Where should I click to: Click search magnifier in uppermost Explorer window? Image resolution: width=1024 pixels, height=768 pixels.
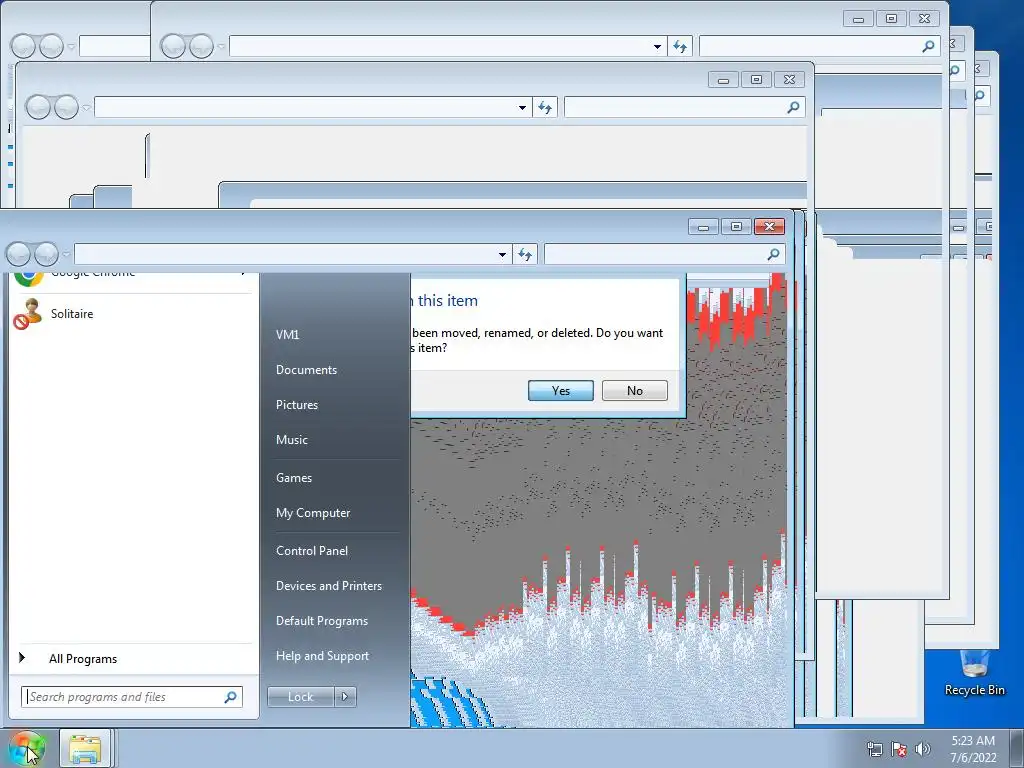pyautogui.click(x=929, y=46)
